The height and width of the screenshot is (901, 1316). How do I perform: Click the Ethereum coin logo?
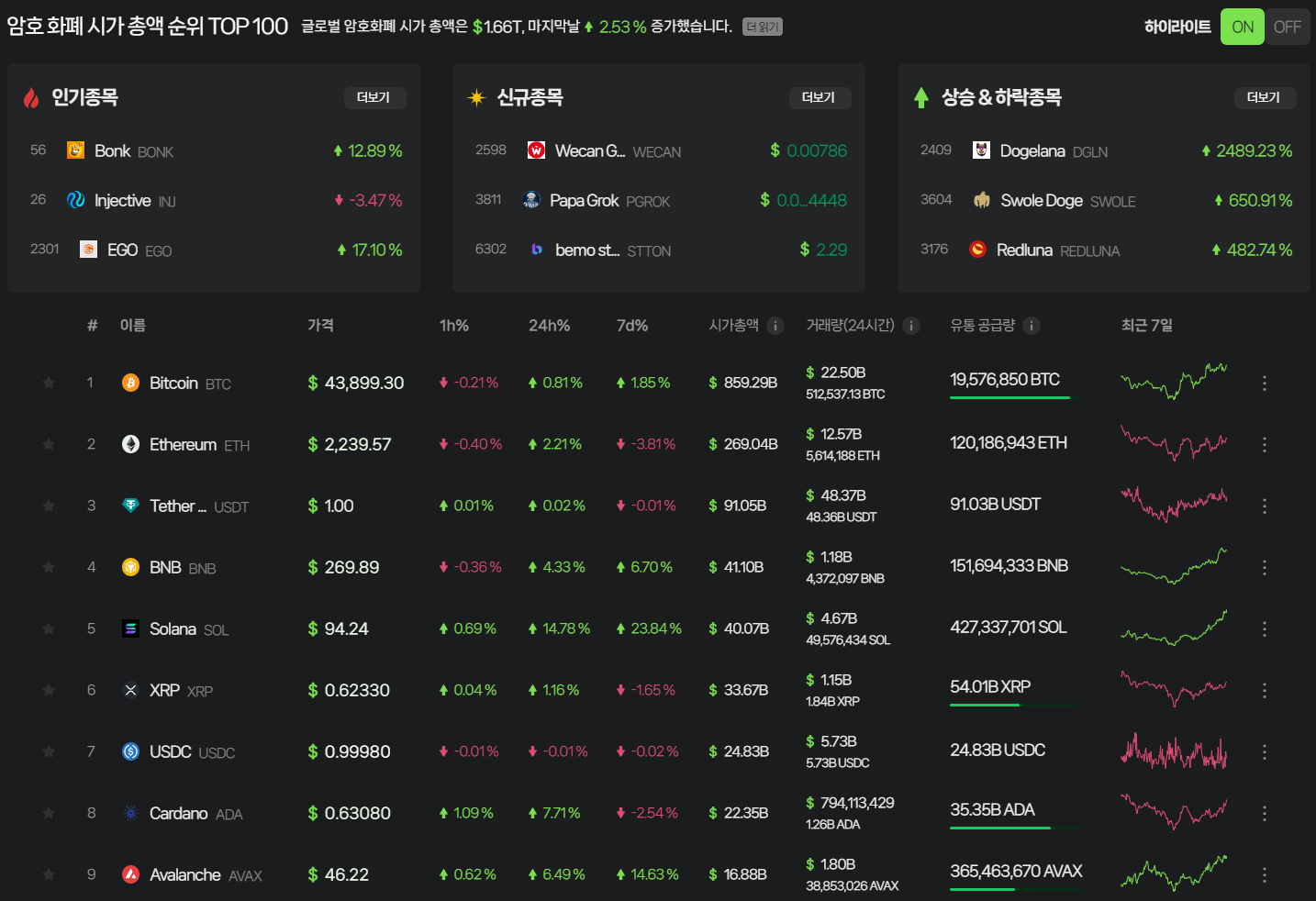[131, 444]
